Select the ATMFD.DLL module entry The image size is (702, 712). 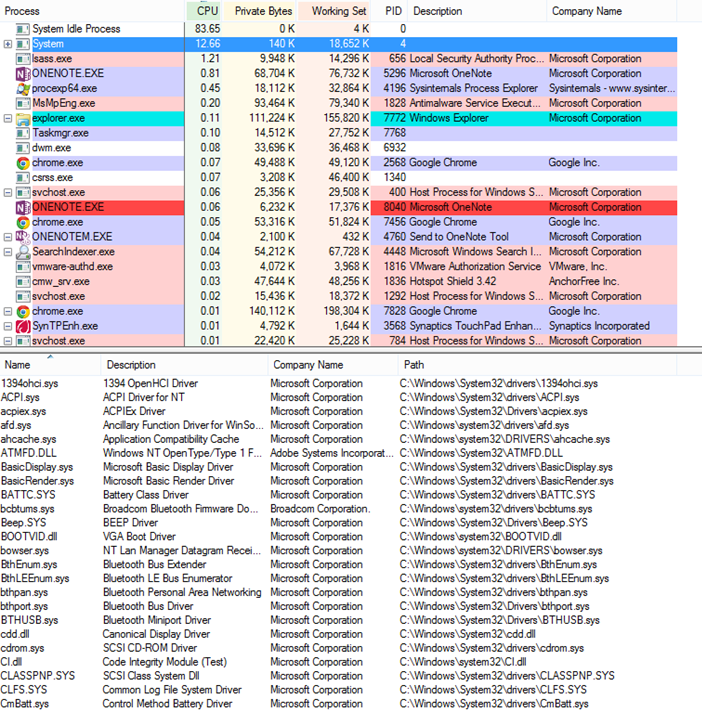click(338, 454)
